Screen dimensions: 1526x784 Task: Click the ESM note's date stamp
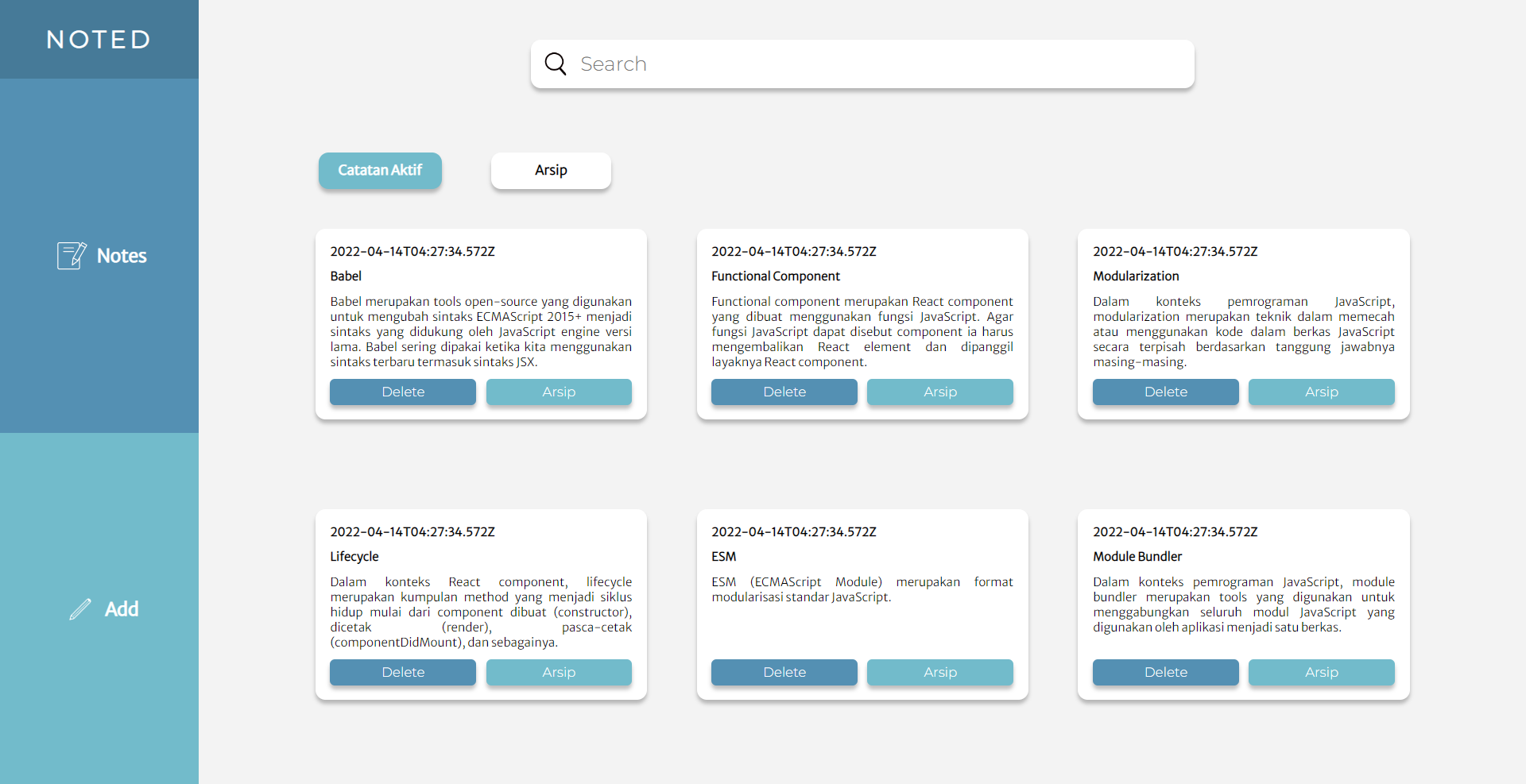794,531
